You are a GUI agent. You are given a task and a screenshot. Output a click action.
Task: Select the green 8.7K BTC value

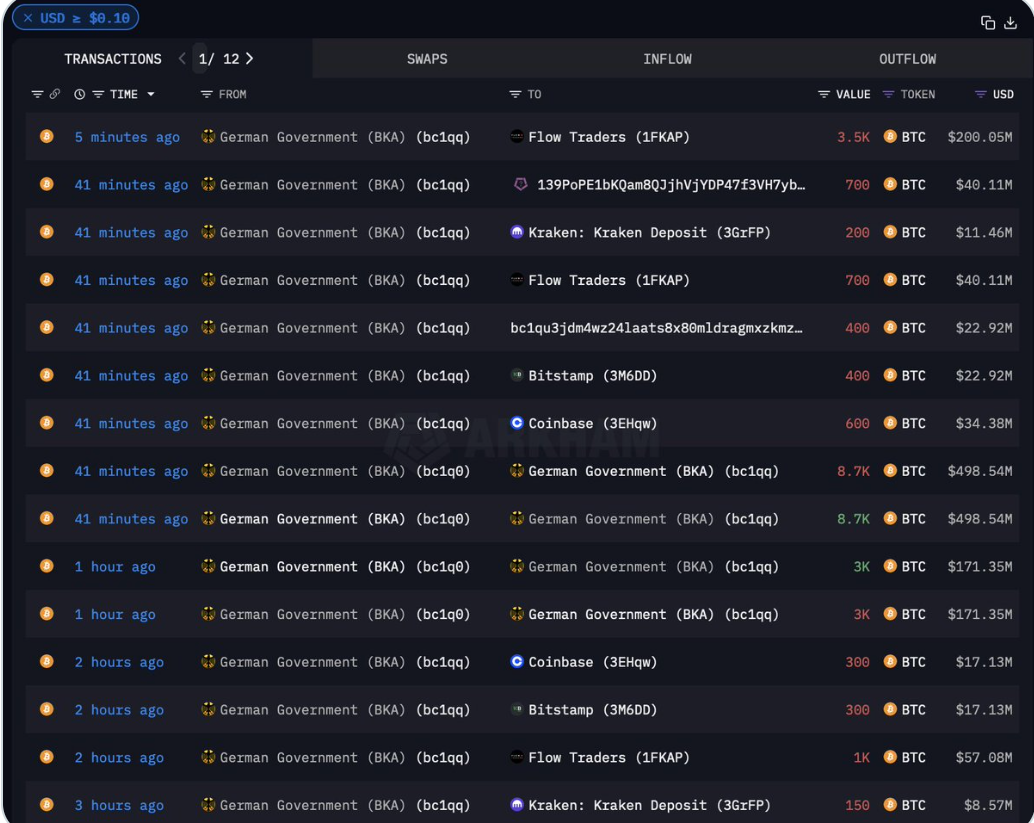coord(853,519)
